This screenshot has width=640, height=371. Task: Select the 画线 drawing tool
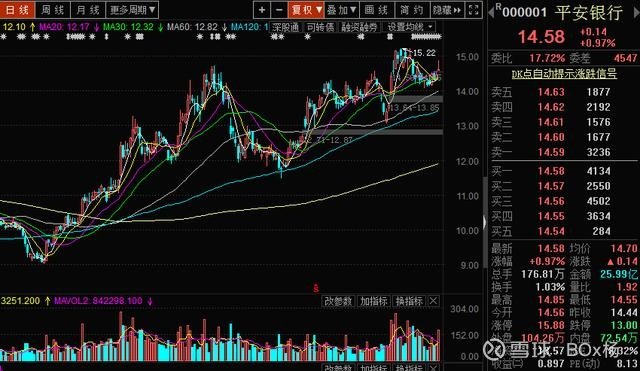pos(376,10)
